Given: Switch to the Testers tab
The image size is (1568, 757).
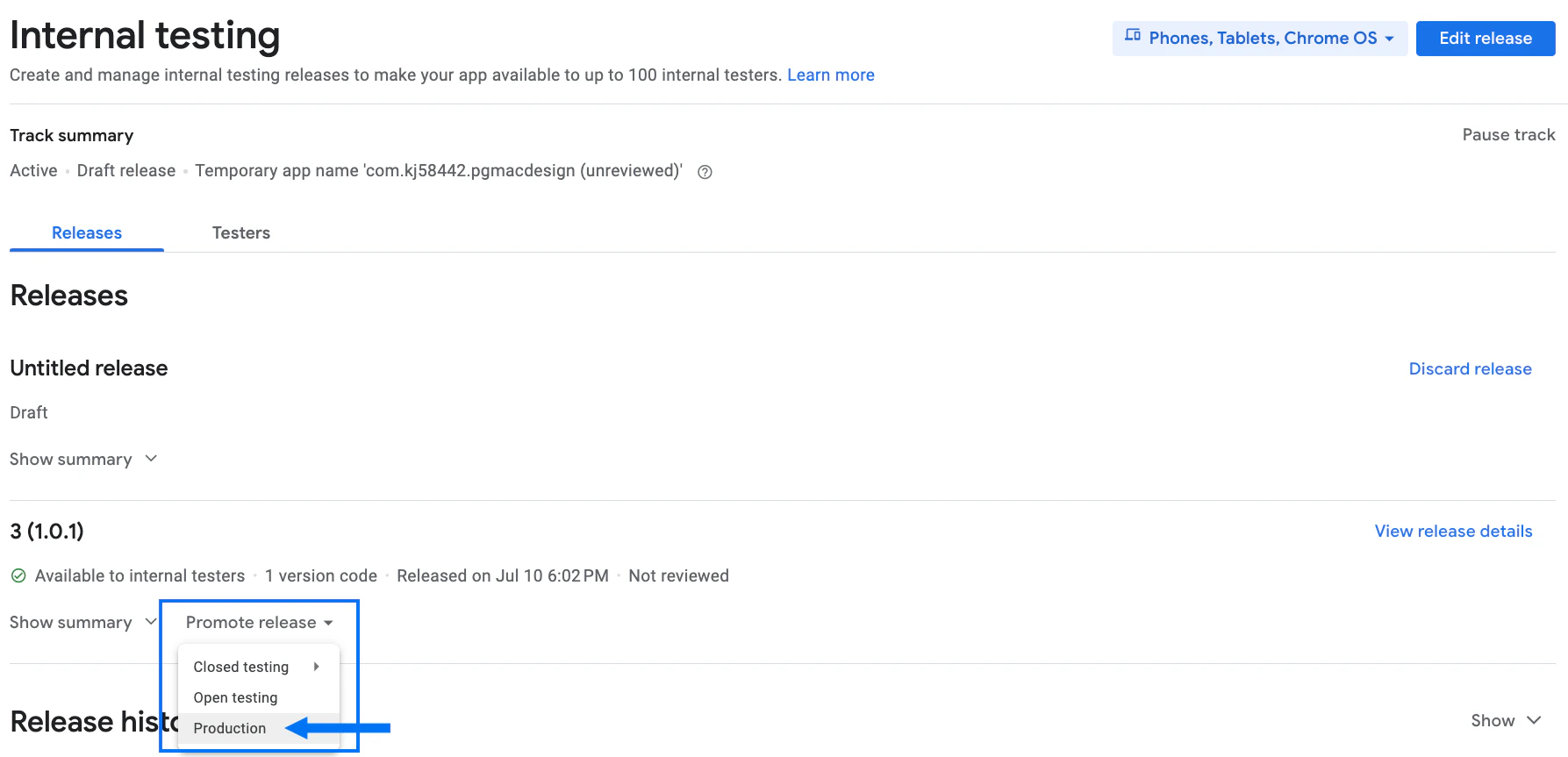Looking at the screenshot, I should coord(241,232).
